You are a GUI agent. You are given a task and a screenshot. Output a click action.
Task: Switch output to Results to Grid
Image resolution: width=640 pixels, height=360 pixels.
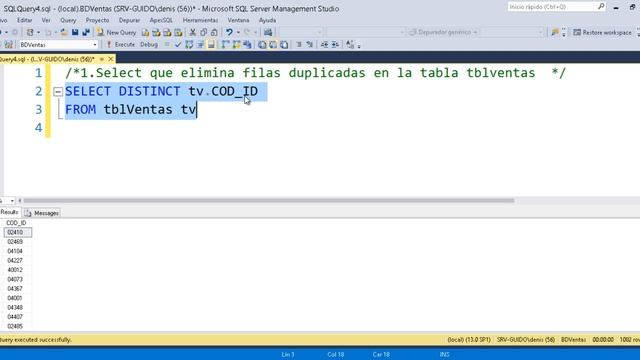[273, 44]
